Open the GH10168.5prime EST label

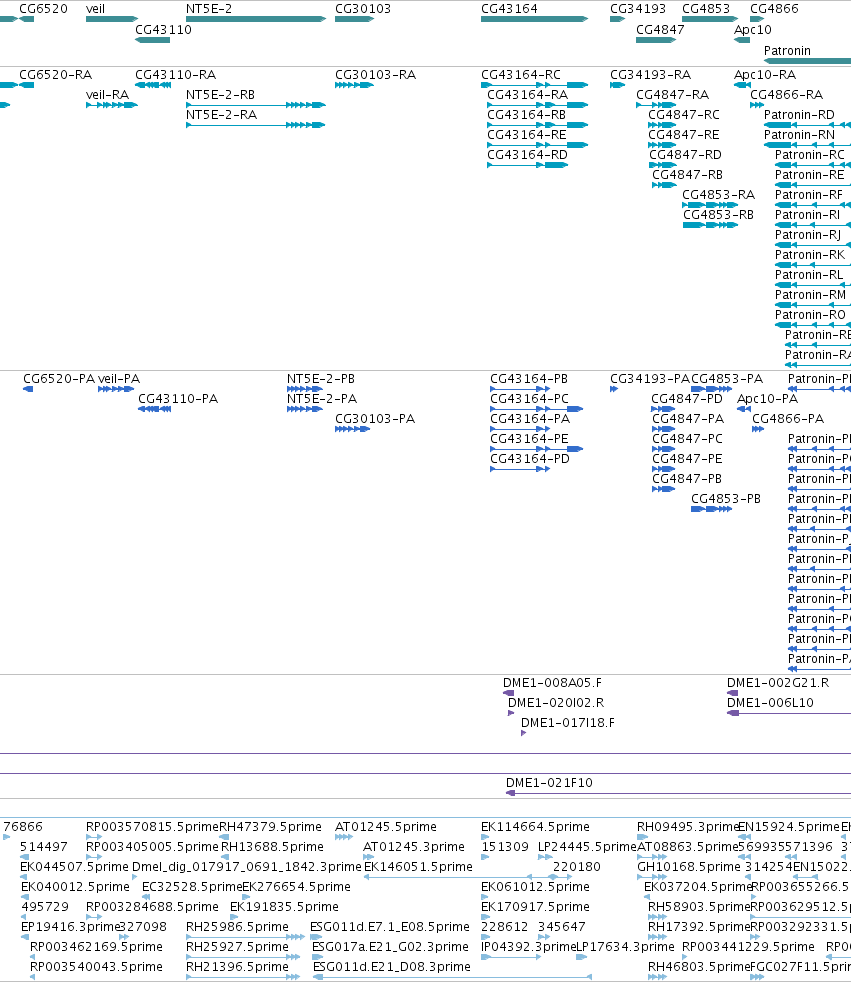point(689,867)
